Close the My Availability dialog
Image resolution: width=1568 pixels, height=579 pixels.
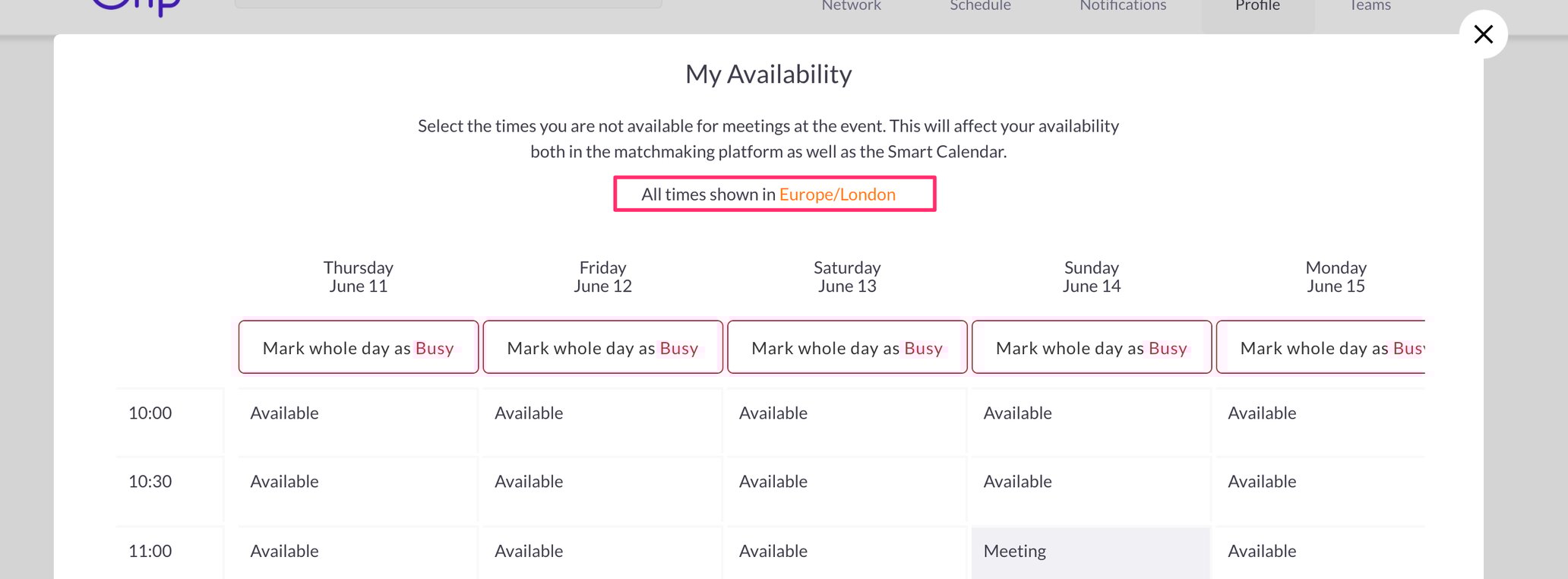[x=1483, y=34]
